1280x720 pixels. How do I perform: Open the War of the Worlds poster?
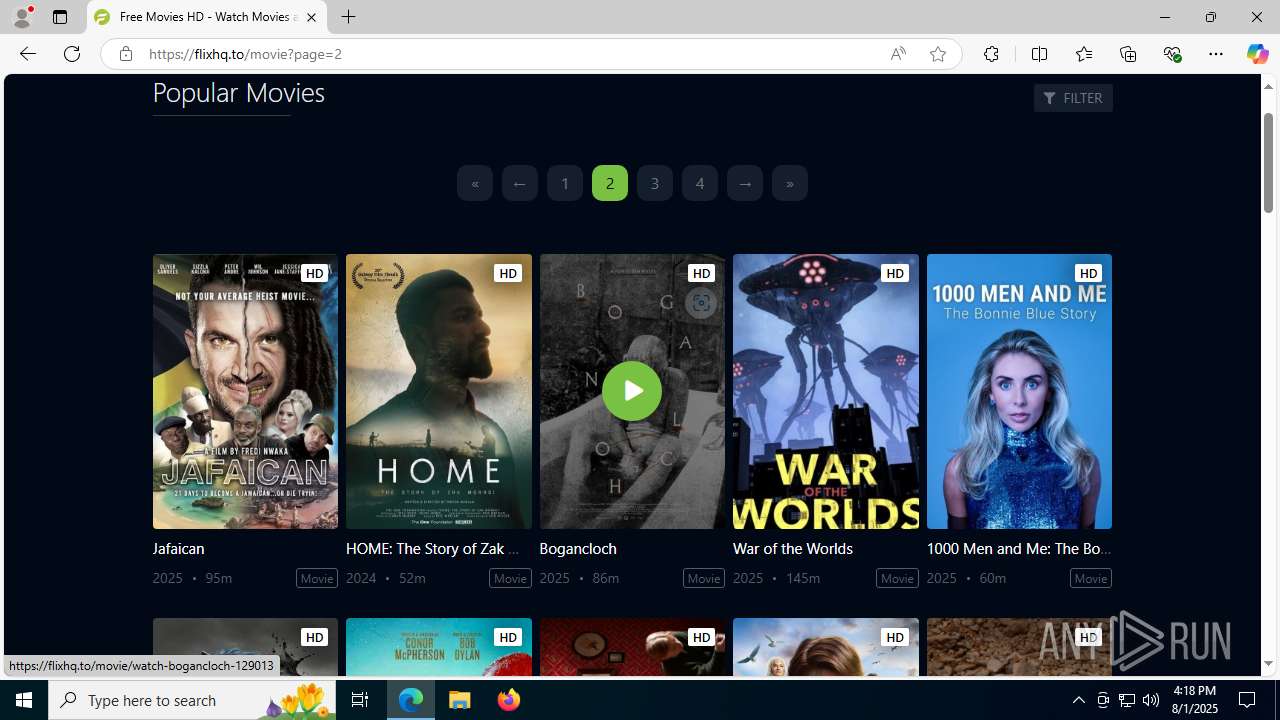(826, 391)
